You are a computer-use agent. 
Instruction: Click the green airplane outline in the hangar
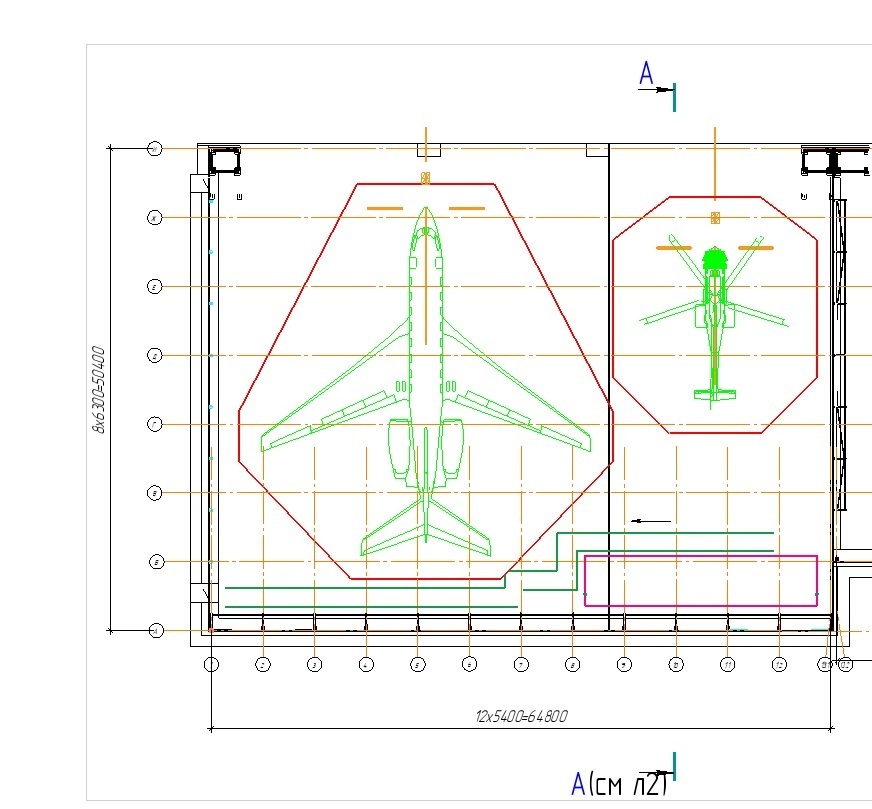click(426, 383)
